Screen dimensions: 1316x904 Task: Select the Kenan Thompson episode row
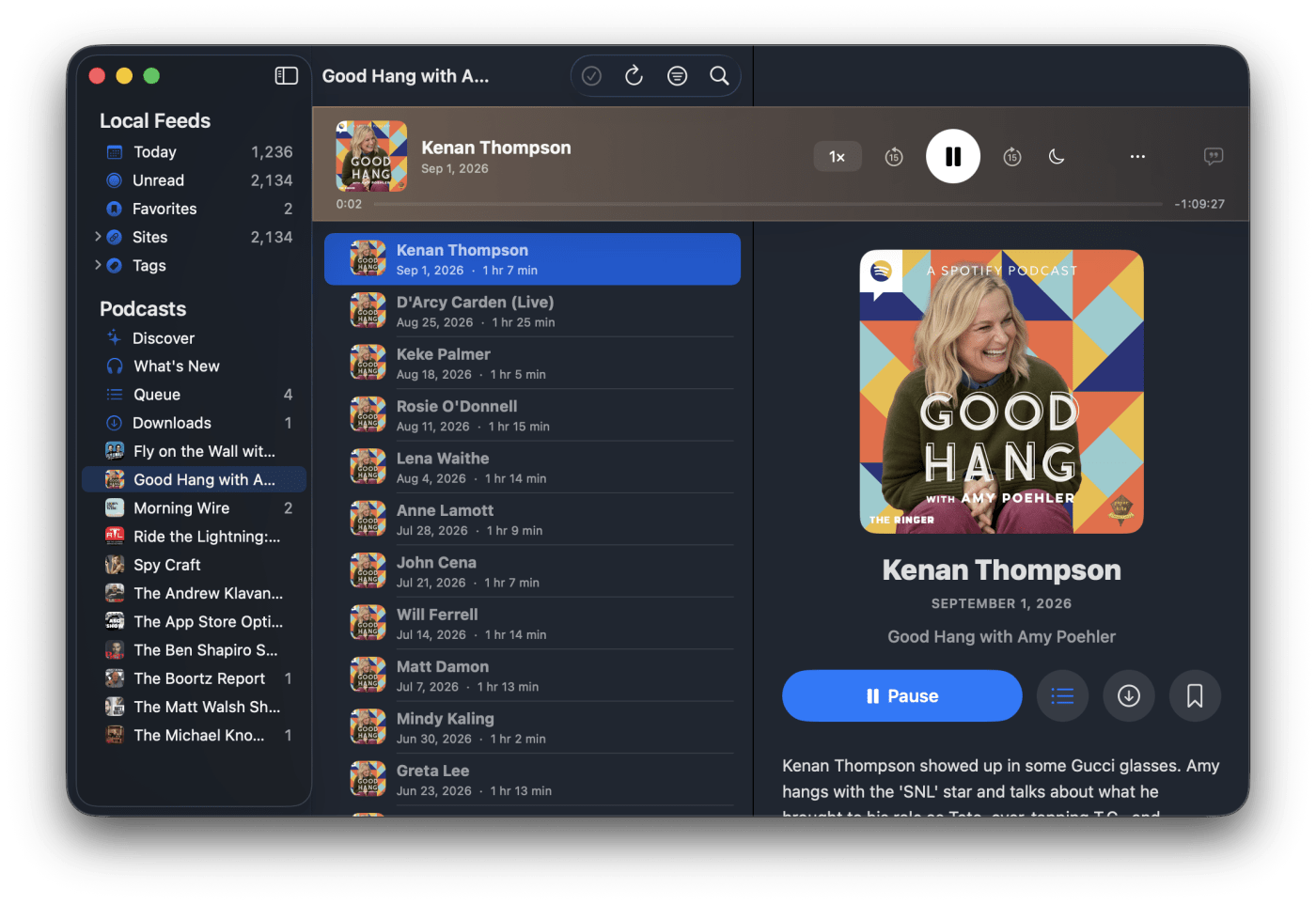532,259
